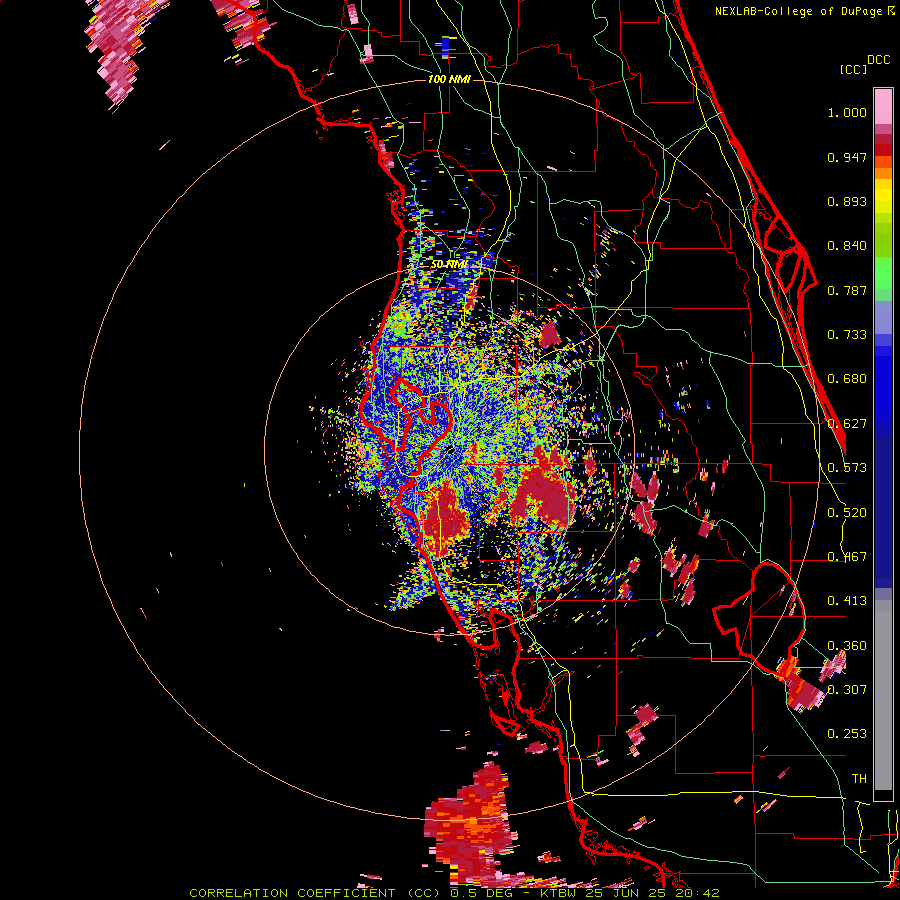
Task: Select the 0.680 scale value
Action: (847, 379)
